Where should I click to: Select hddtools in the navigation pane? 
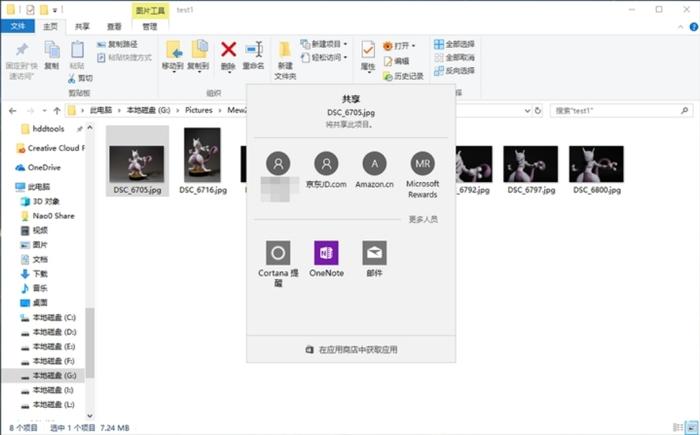[x=43, y=129]
